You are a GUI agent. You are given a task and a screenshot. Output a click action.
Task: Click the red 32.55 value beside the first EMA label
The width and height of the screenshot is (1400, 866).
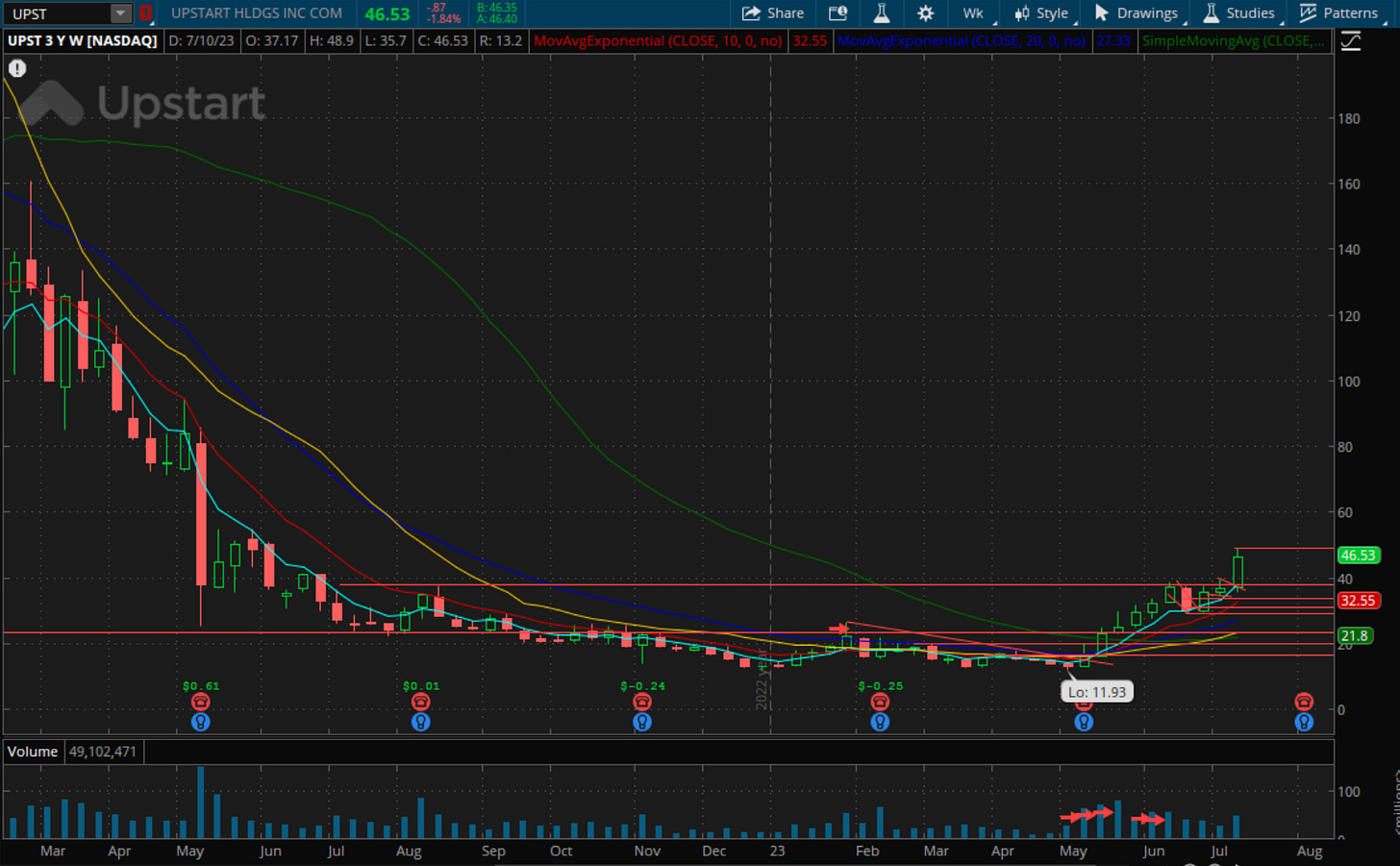click(x=810, y=41)
